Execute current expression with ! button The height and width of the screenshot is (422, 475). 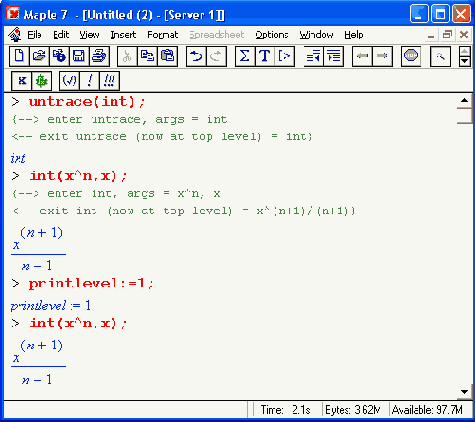tap(89, 81)
